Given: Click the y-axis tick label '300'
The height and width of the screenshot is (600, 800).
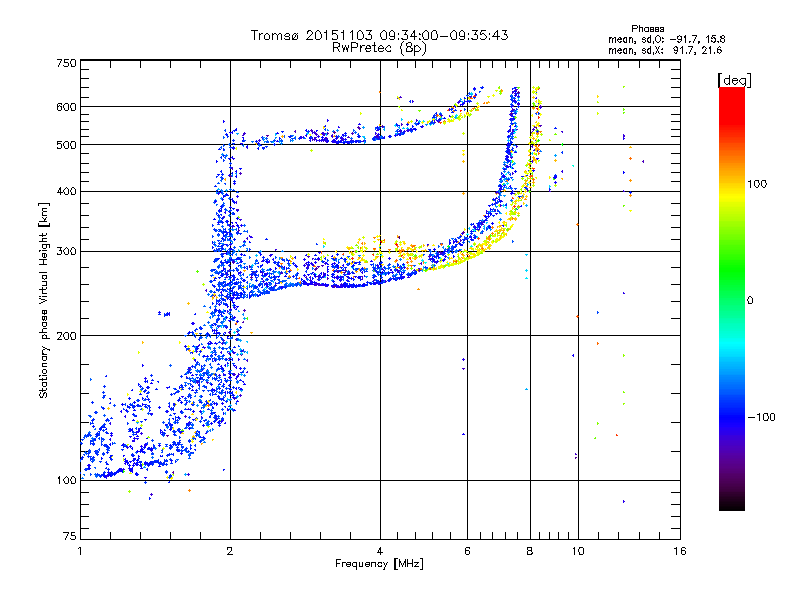Looking at the screenshot, I should tap(66, 252).
